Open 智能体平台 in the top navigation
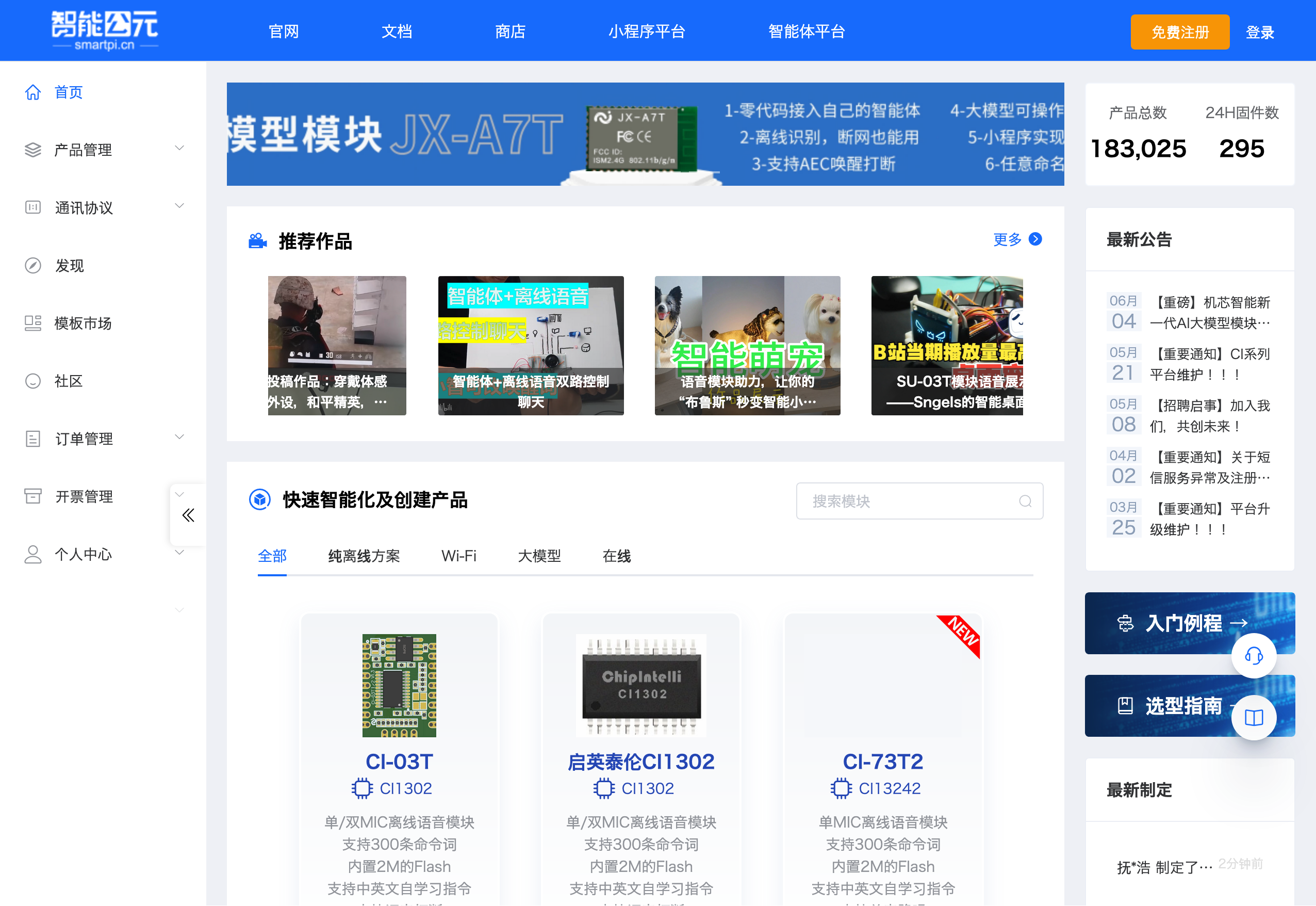Image resolution: width=1316 pixels, height=906 pixels. (807, 32)
